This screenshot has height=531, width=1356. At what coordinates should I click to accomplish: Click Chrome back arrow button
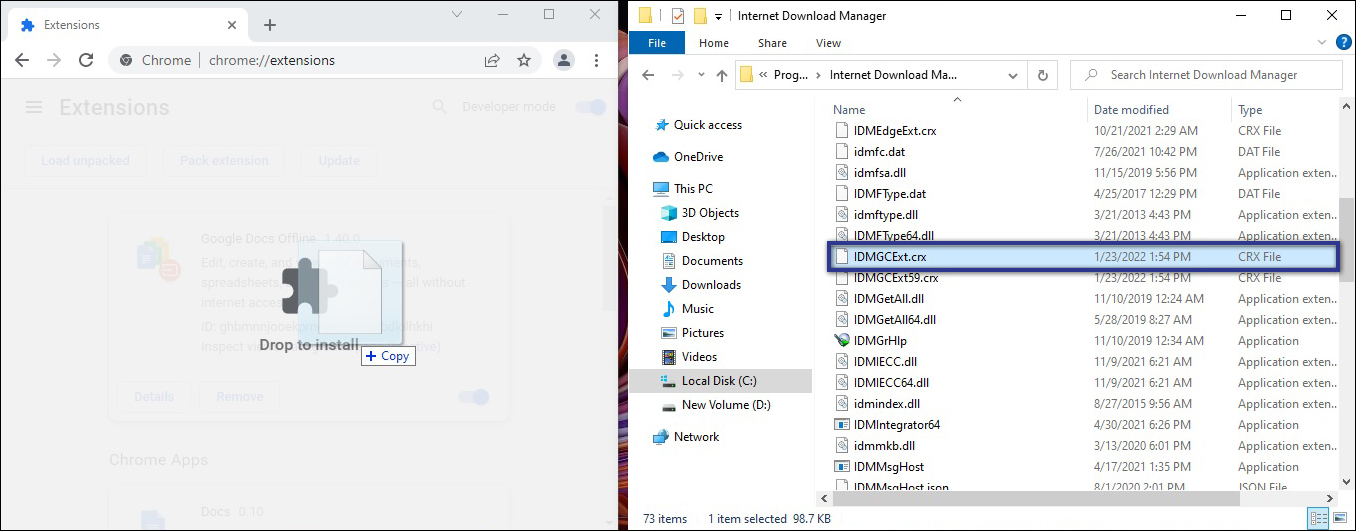click(x=22, y=60)
